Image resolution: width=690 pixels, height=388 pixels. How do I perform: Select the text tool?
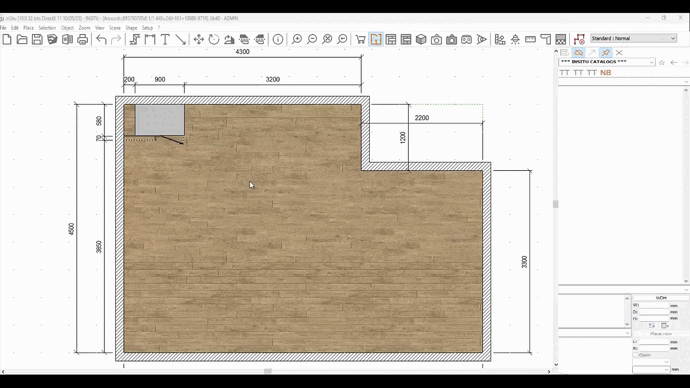click(165, 40)
